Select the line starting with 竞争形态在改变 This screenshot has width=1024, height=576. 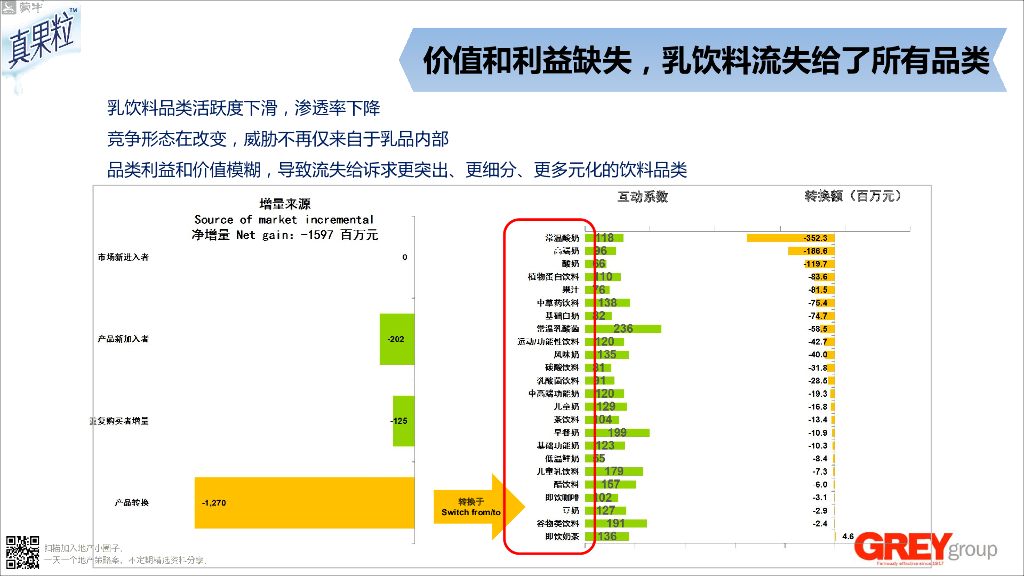click(x=278, y=139)
